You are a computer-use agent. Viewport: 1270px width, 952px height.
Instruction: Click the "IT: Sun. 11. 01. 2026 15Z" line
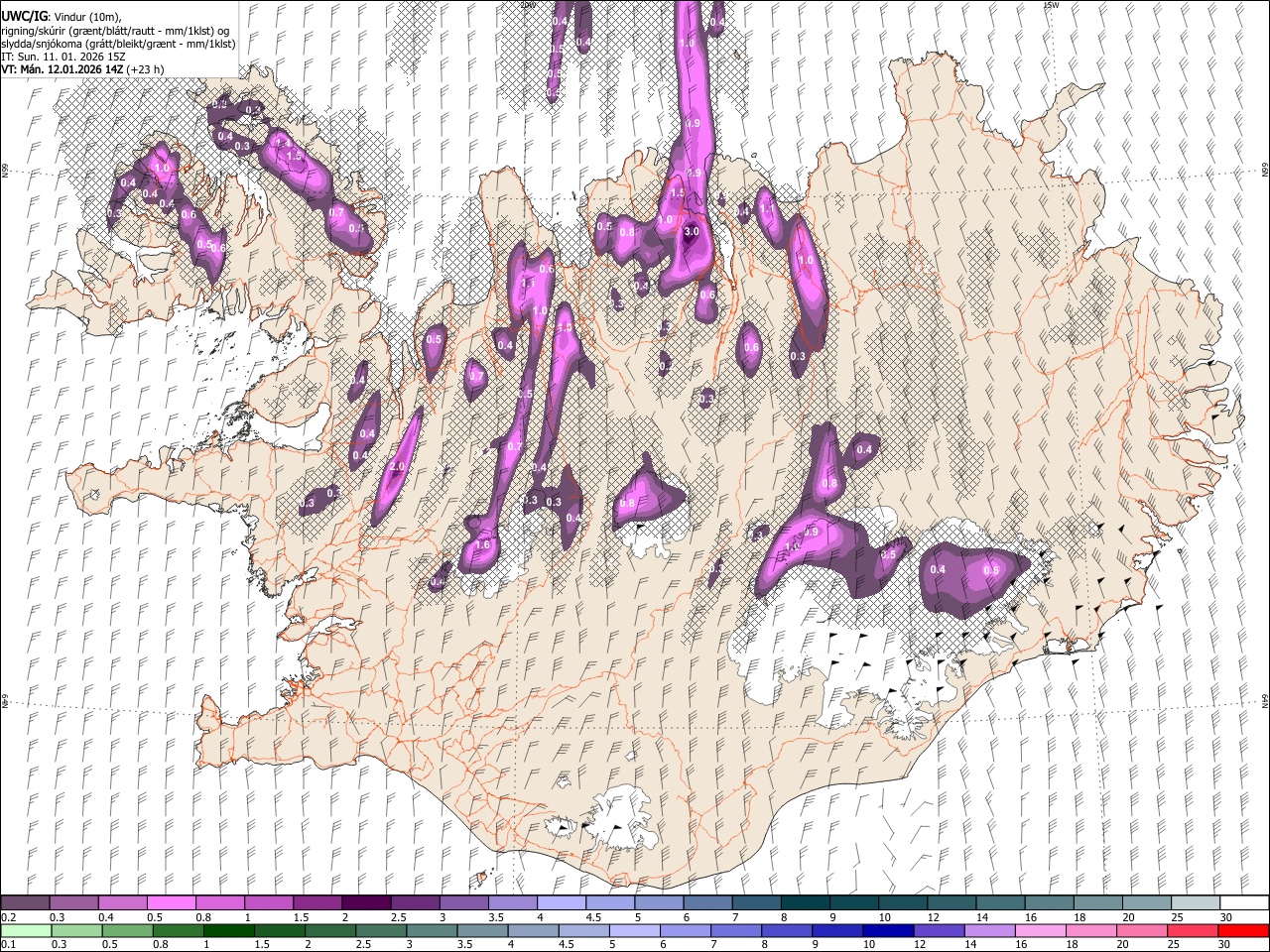[63, 57]
